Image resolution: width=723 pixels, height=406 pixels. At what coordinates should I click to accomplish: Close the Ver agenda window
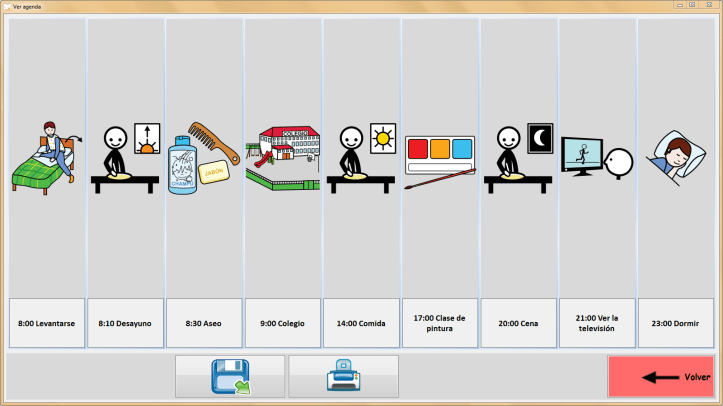coord(709,5)
